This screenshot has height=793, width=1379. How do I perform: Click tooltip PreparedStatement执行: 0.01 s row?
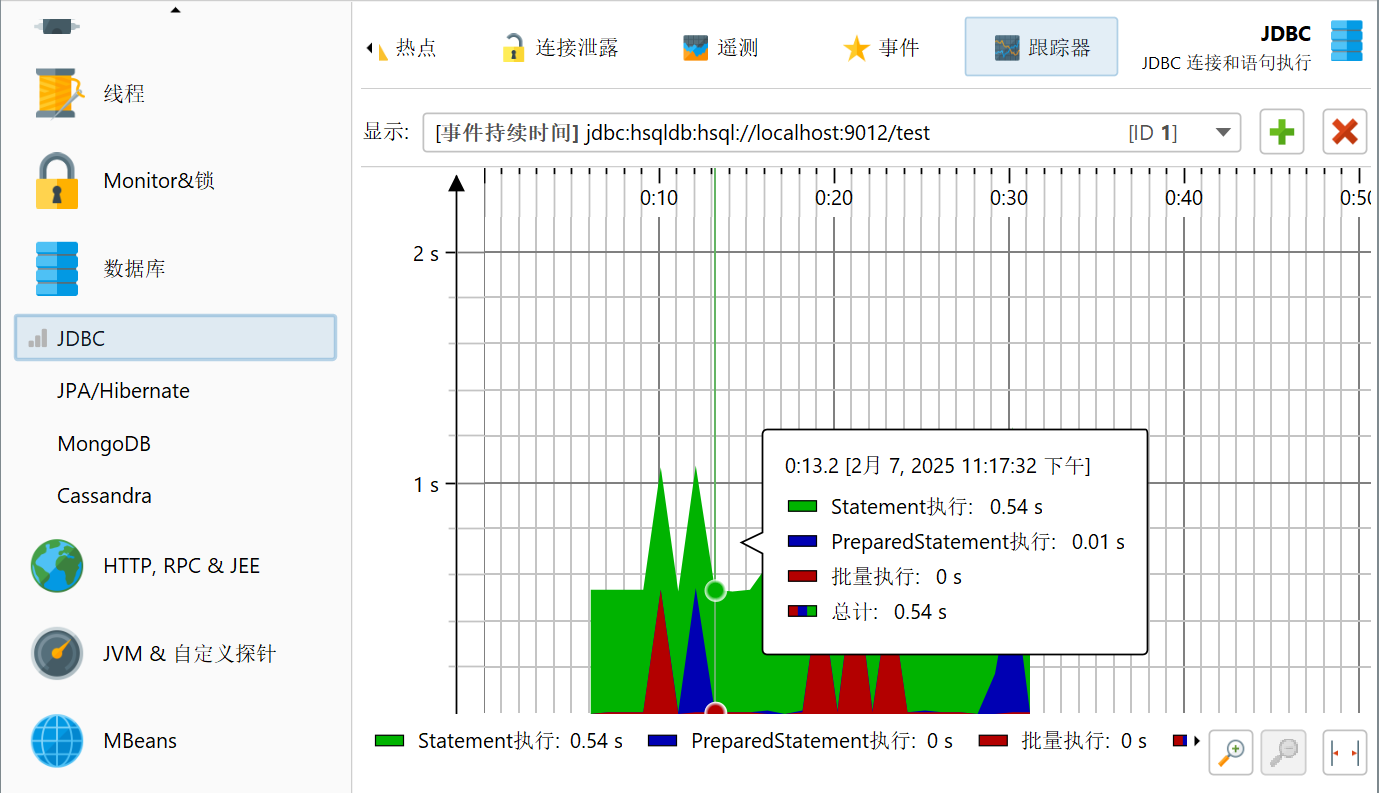point(956,542)
